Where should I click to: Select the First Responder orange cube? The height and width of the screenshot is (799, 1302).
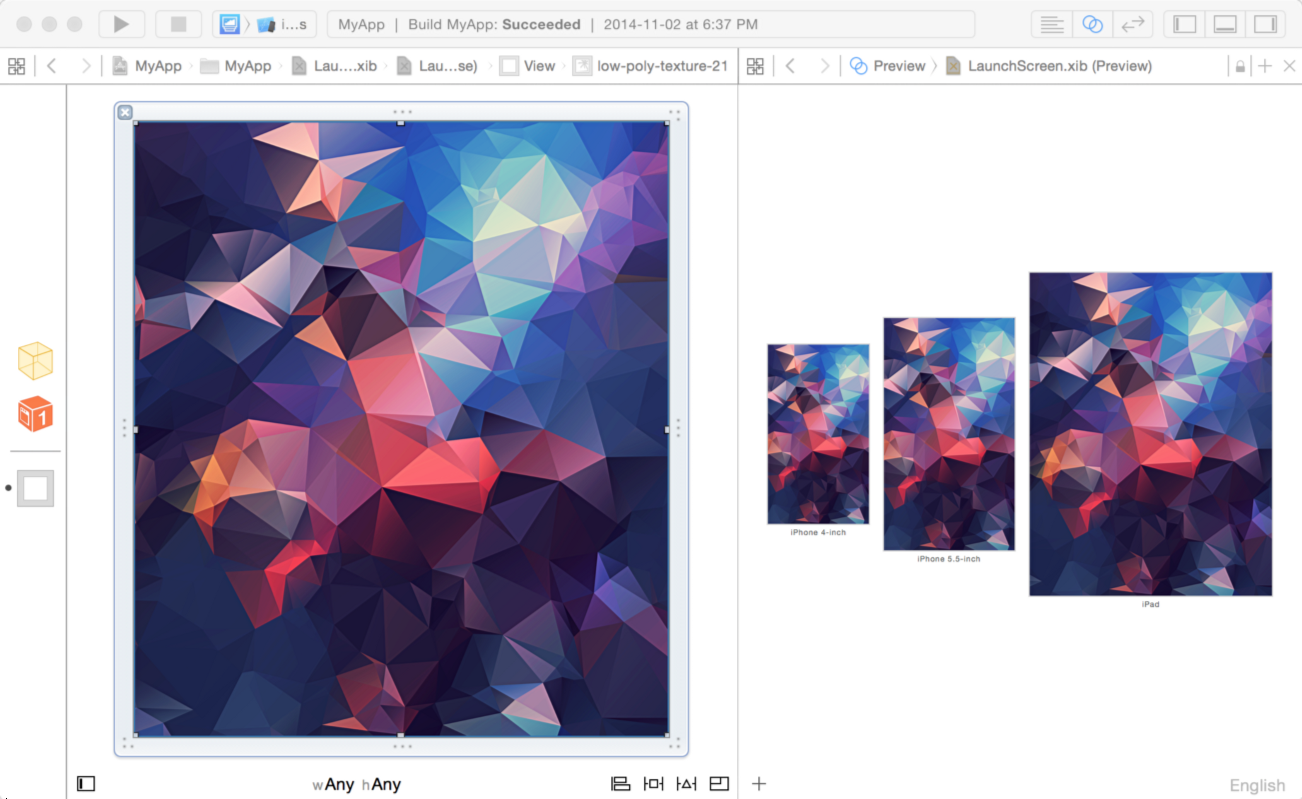click(x=35, y=413)
